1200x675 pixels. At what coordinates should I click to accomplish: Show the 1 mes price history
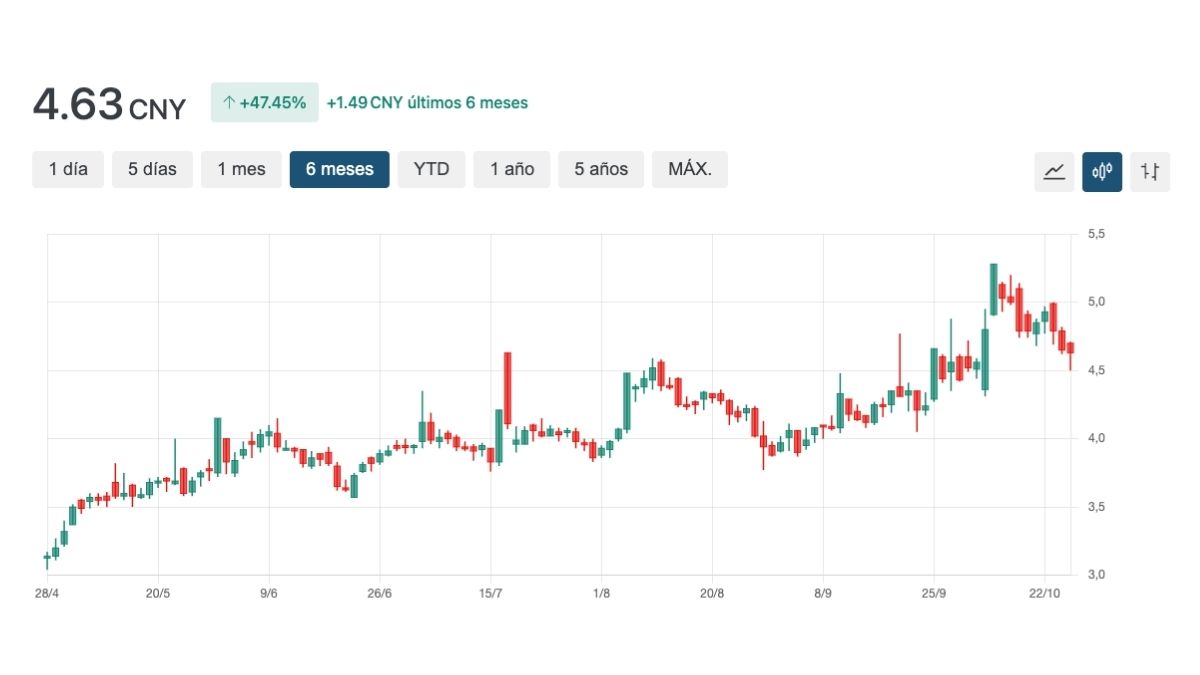point(241,169)
